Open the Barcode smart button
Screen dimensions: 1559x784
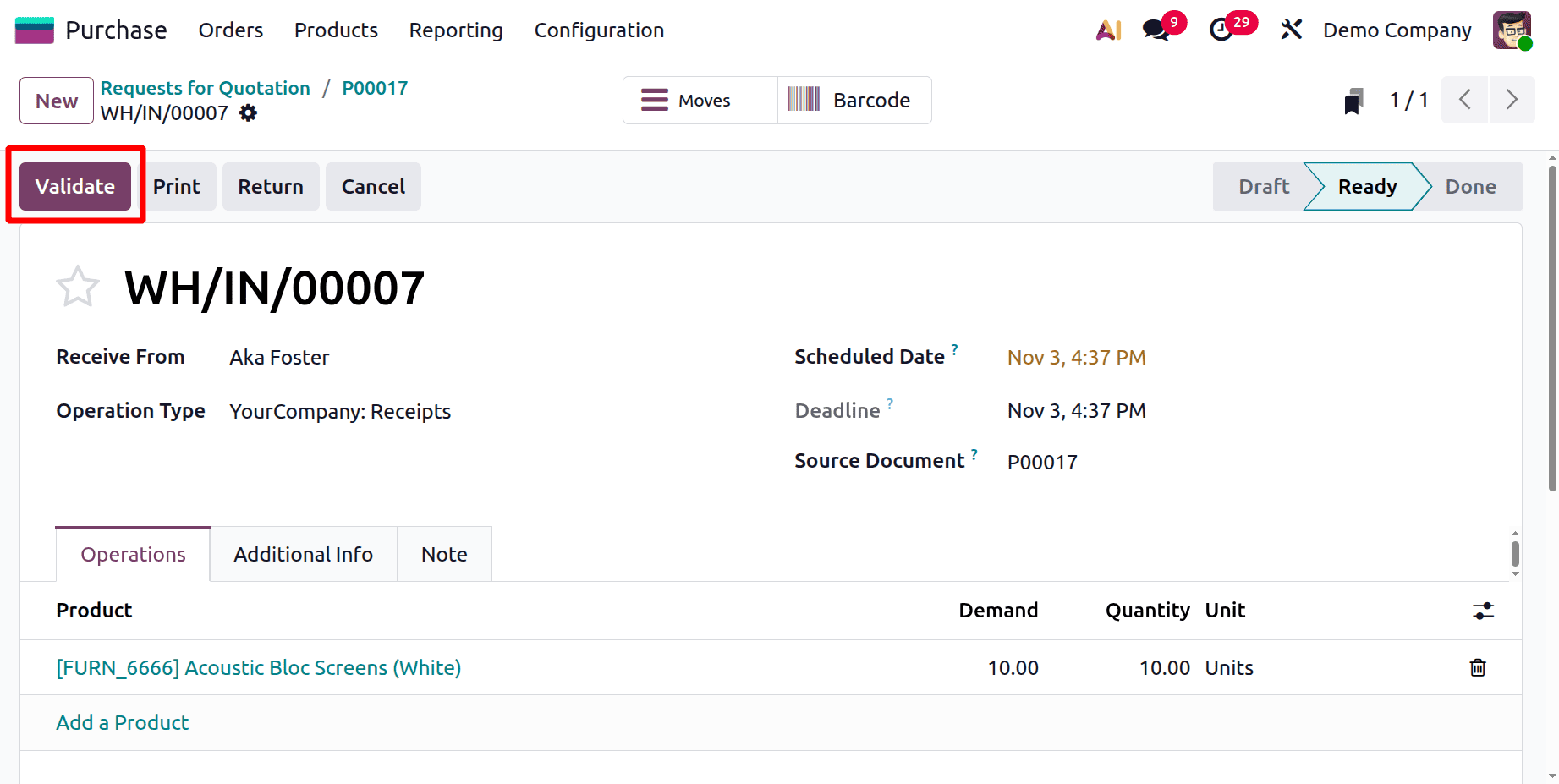854,100
